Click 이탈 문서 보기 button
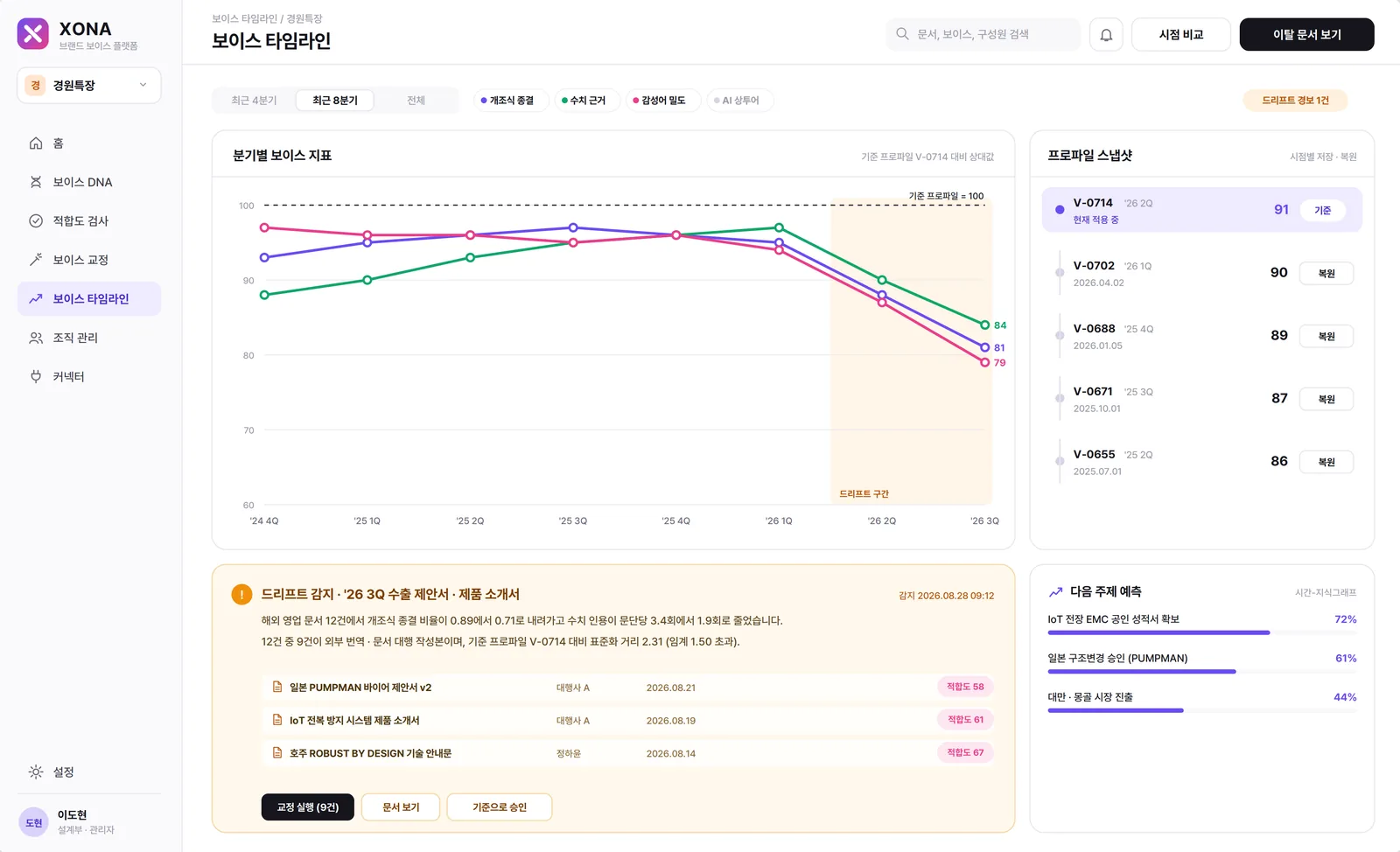 coord(1306,35)
